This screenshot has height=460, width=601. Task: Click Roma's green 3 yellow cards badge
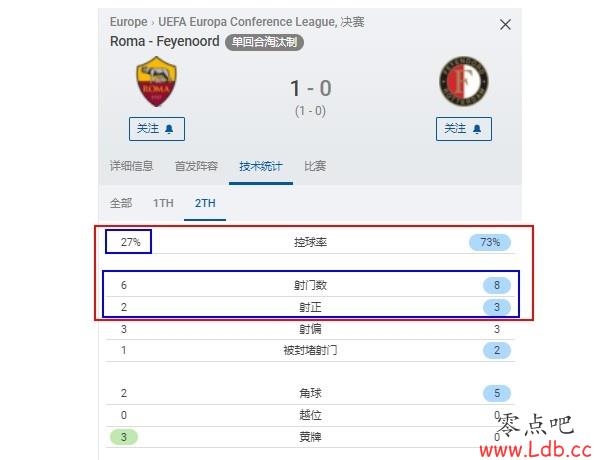click(x=123, y=437)
